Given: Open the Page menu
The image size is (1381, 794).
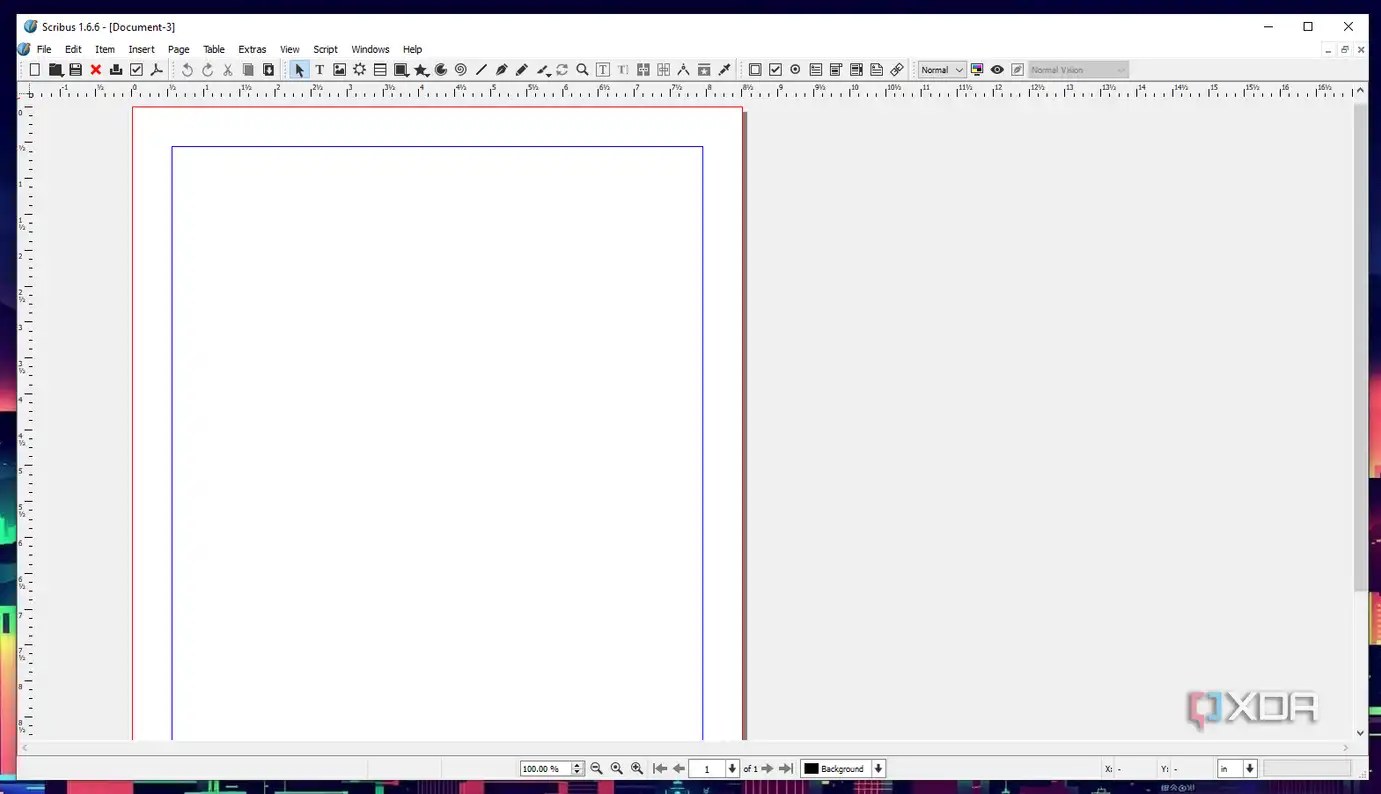Looking at the screenshot, I should pos(179,49).
